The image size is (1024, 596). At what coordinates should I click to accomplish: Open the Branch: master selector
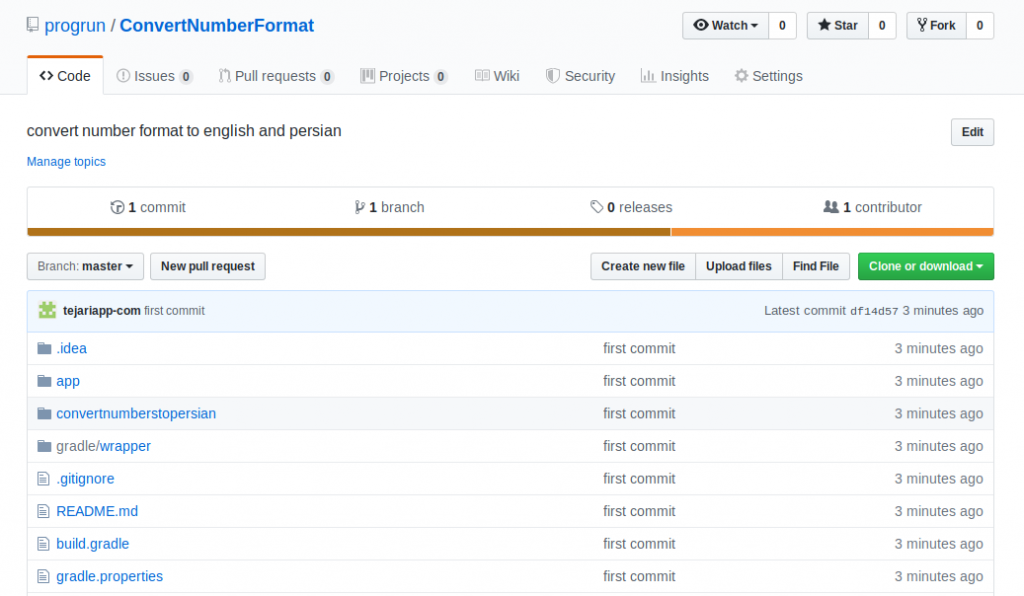85,266
